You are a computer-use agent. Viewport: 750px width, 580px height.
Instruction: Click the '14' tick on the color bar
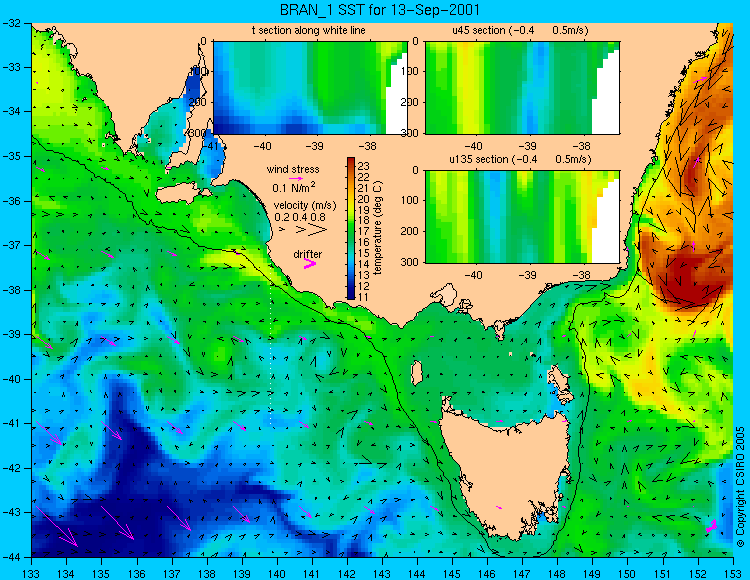point(364,264)
